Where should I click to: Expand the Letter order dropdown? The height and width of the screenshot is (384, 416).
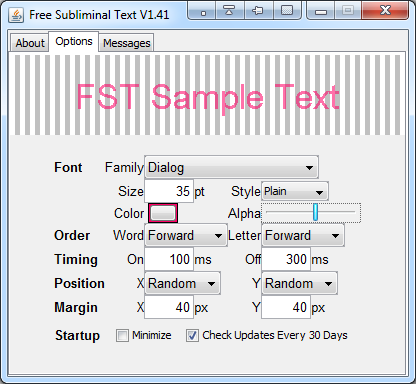tap(303, 235)
